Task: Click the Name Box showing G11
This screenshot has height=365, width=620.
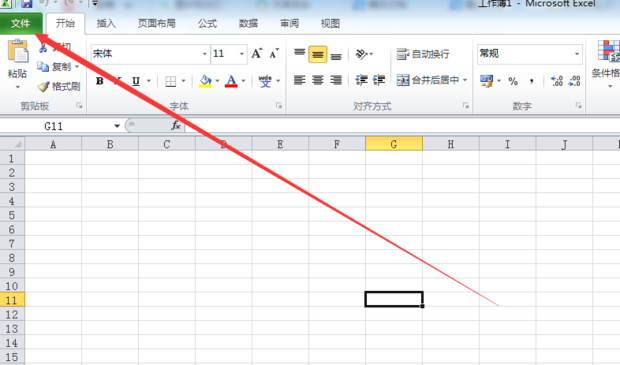Action: [x=54, y=126]
